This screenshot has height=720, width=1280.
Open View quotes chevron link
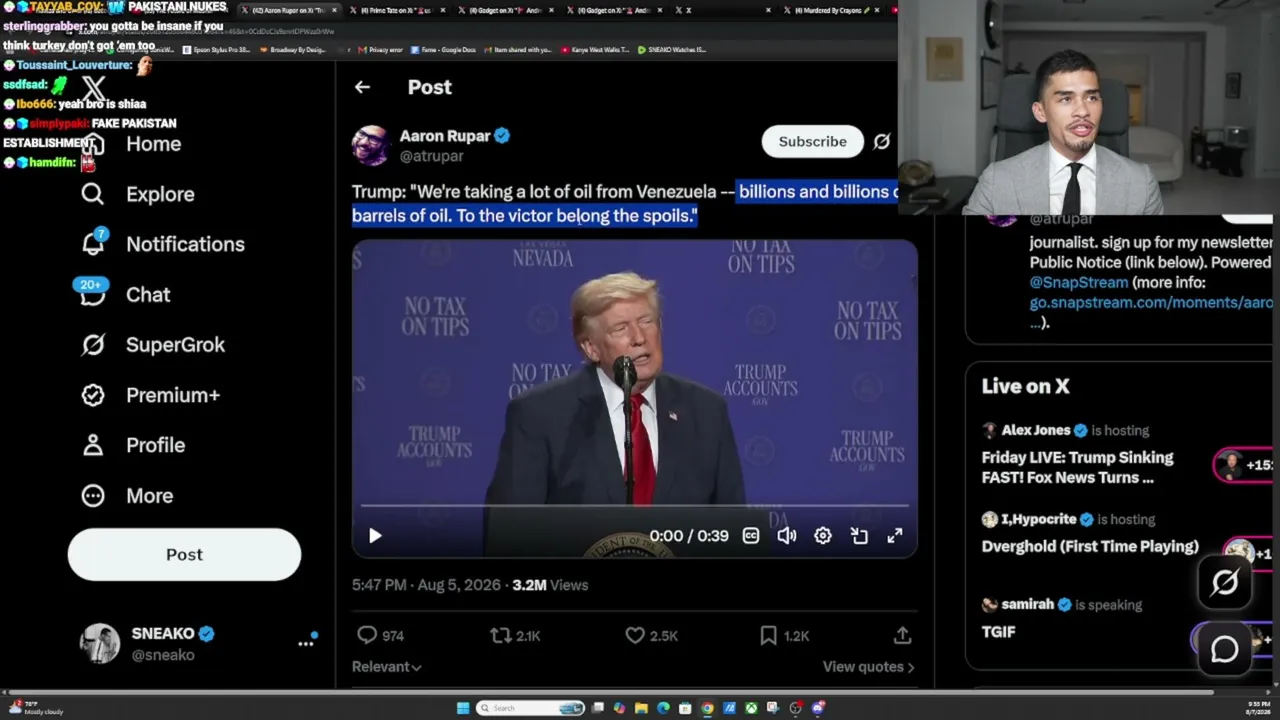click(x=868, y=667)
